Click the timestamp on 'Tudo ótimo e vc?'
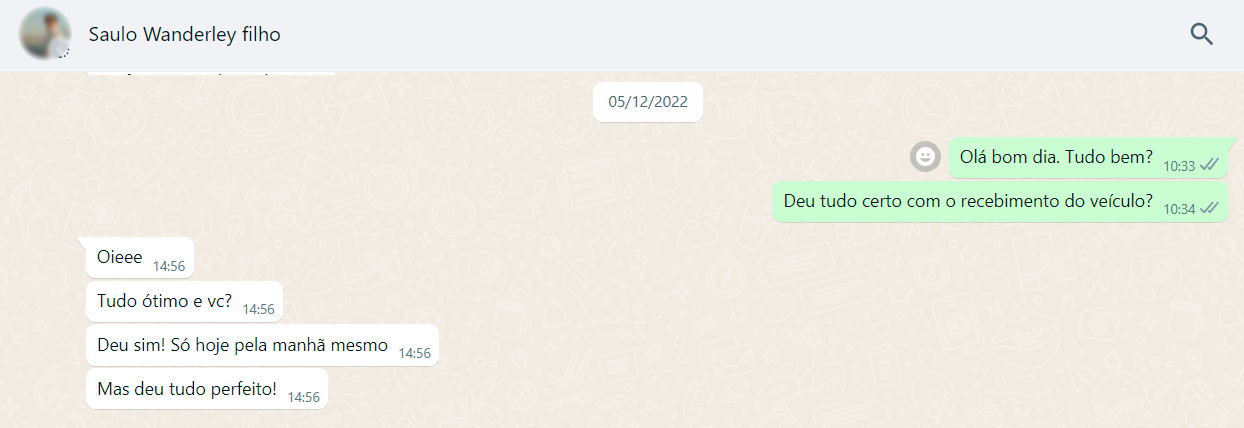 (258, 309)
